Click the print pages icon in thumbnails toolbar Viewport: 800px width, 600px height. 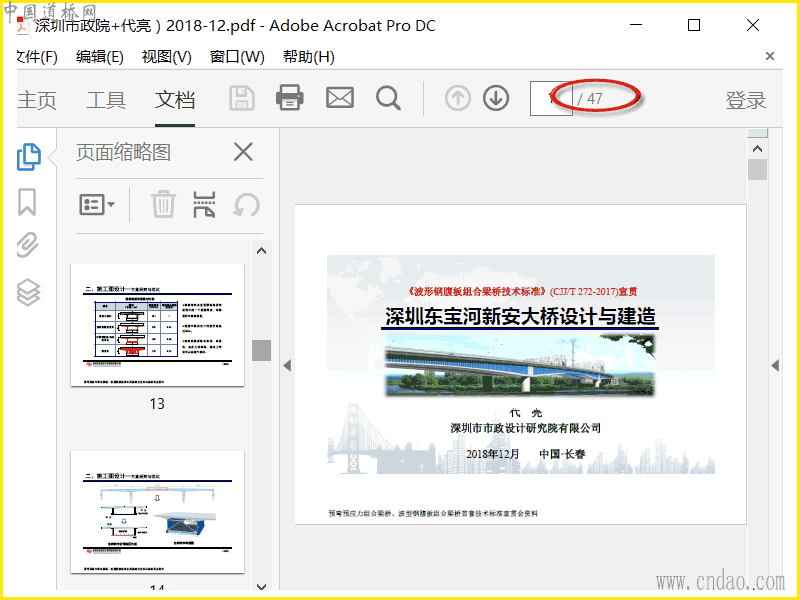(x=204, y=205)
